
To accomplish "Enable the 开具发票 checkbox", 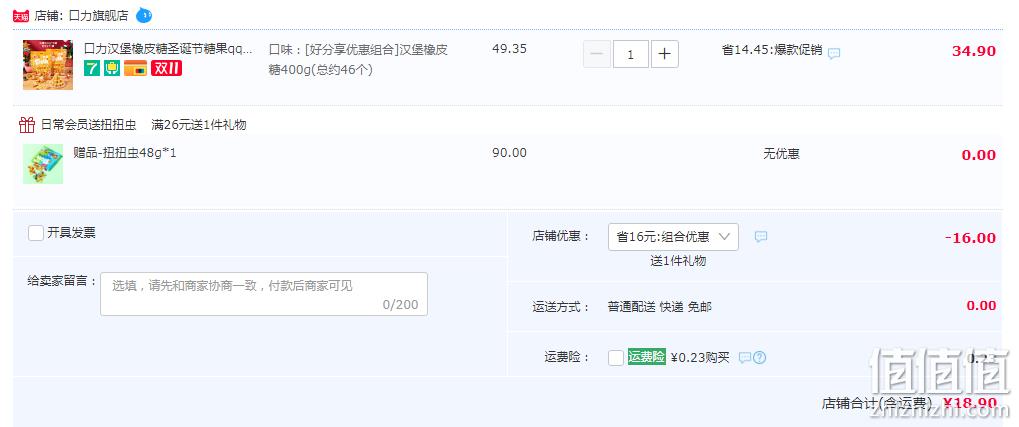I will click(36, 233).
